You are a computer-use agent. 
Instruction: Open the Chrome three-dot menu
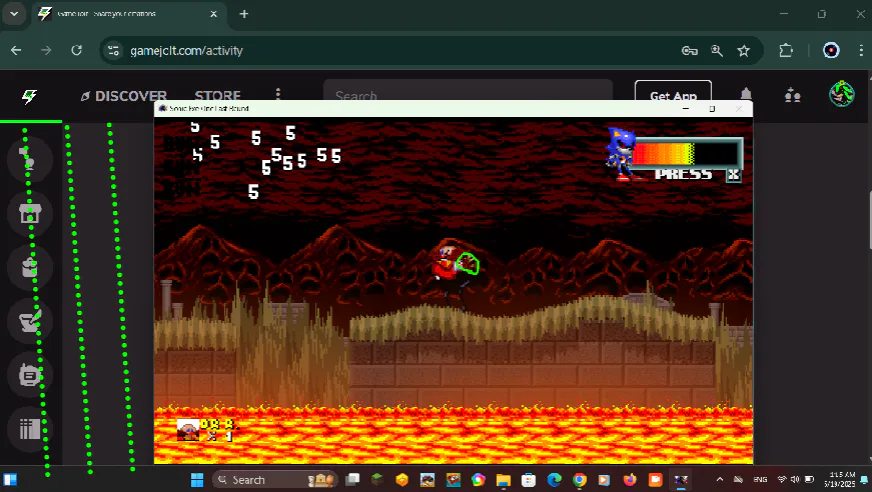point(861,51)
